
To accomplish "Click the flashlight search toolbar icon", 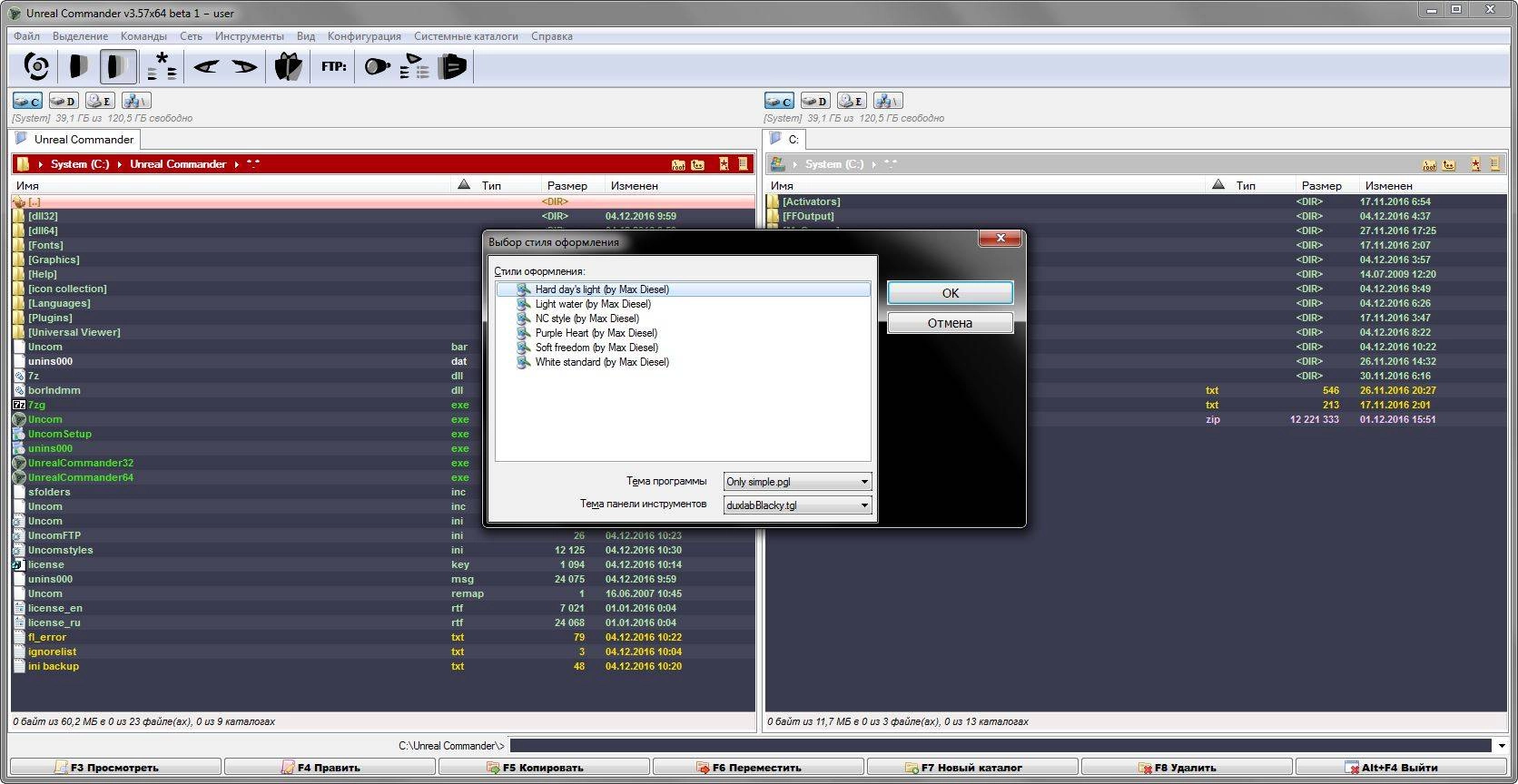I will click(377, 66).
